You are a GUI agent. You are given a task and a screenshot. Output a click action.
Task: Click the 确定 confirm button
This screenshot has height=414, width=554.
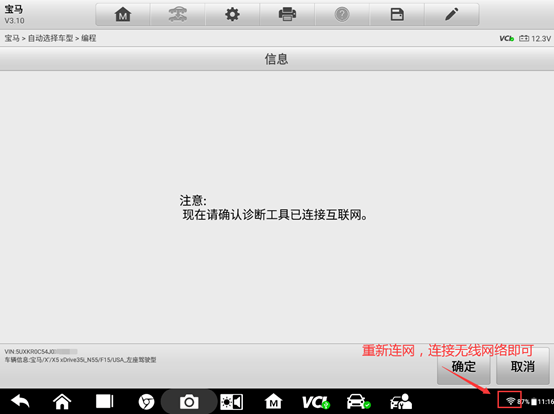click(x=464, y=367)
